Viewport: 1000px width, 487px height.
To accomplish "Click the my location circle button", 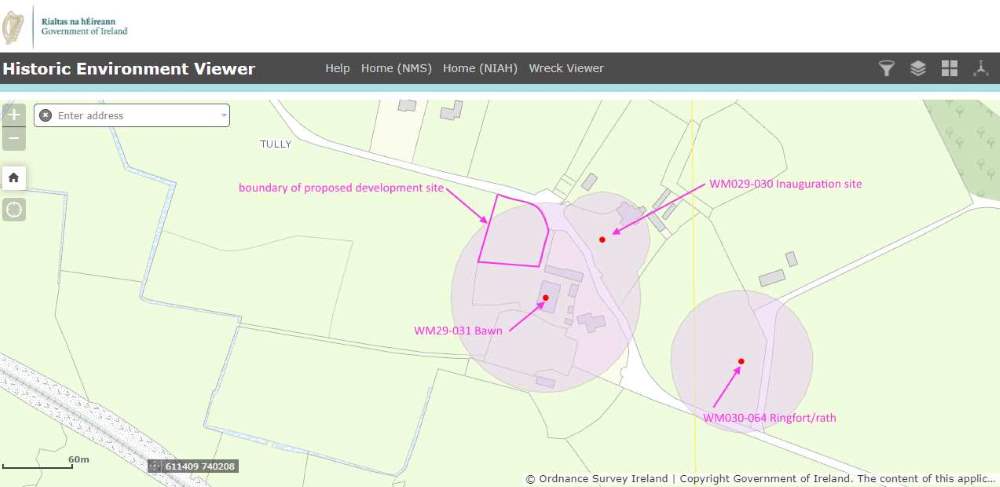I will pyautogui.click(x=14, y=210).
